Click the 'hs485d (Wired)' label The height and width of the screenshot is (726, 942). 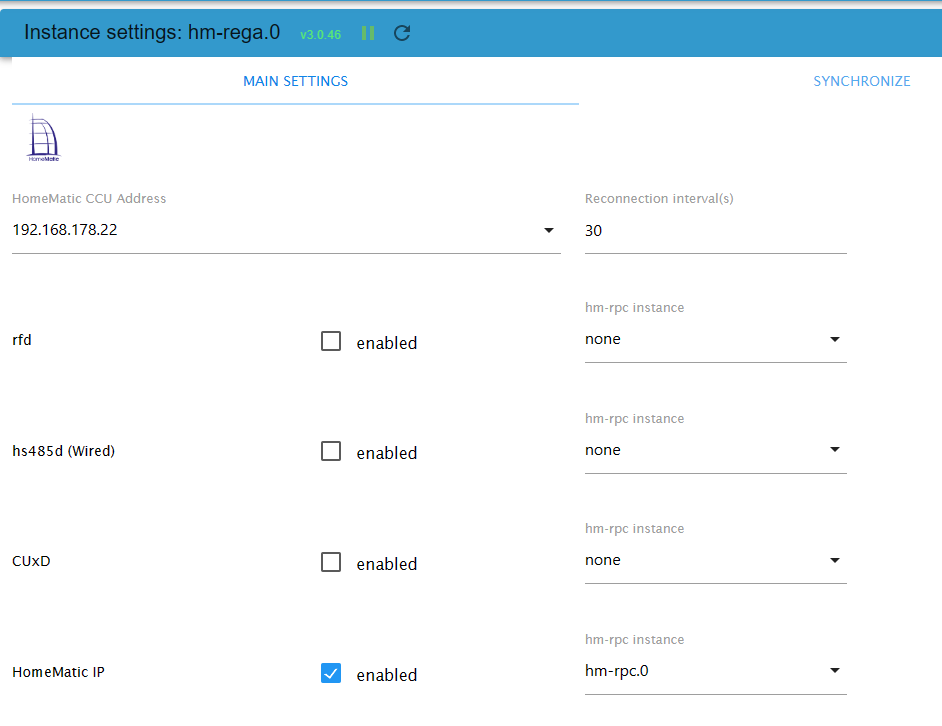[64, 451]
